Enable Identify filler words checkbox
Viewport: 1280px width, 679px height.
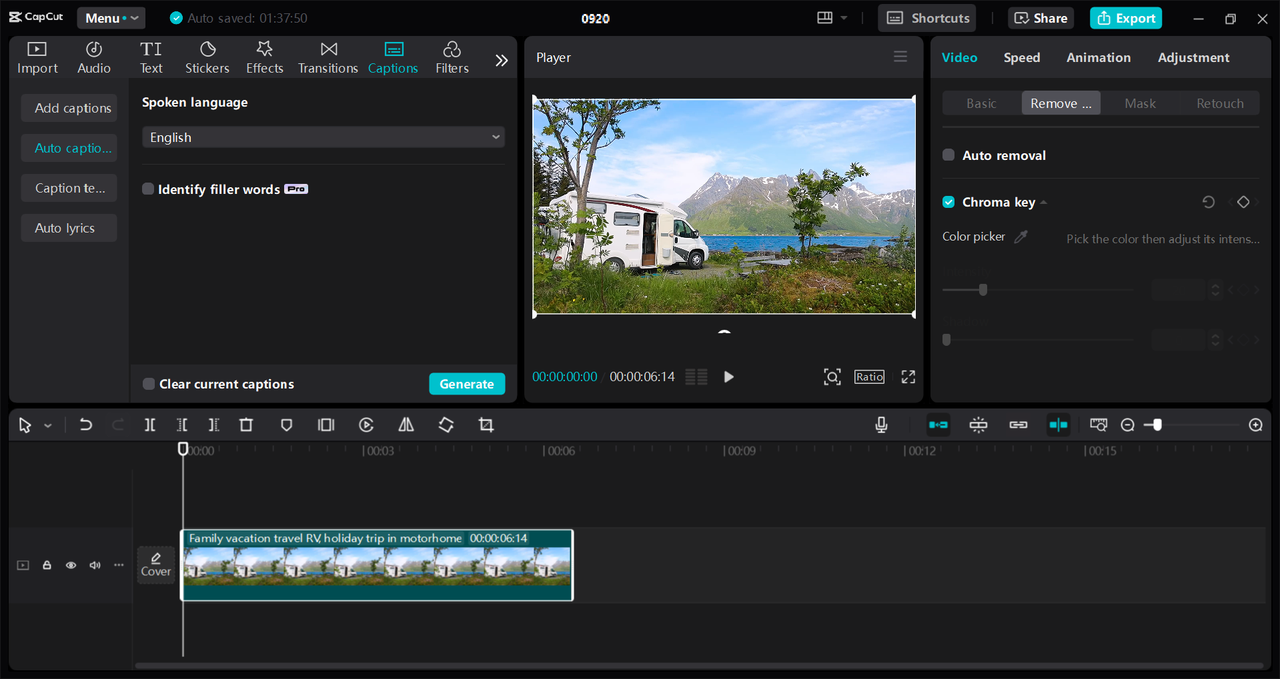148,189
